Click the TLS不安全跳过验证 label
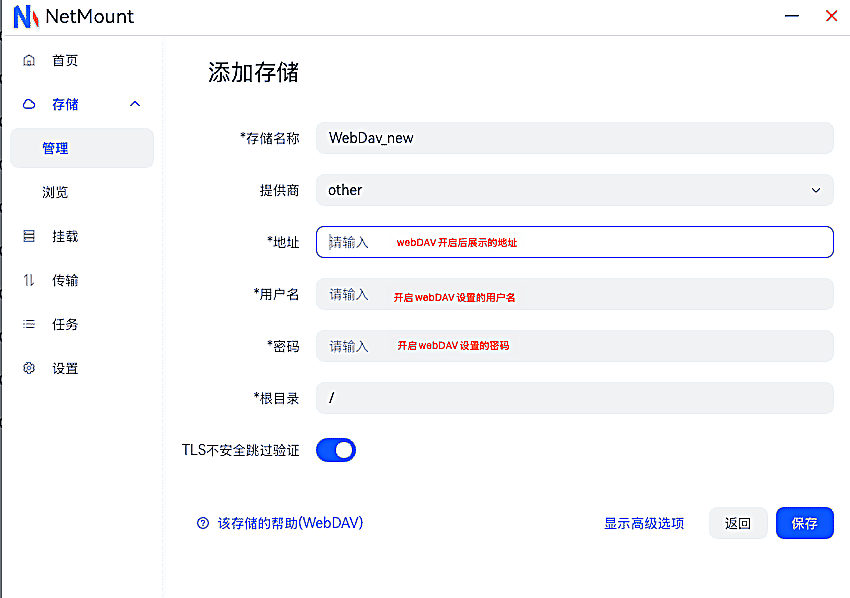 click(x=240, y=450)
